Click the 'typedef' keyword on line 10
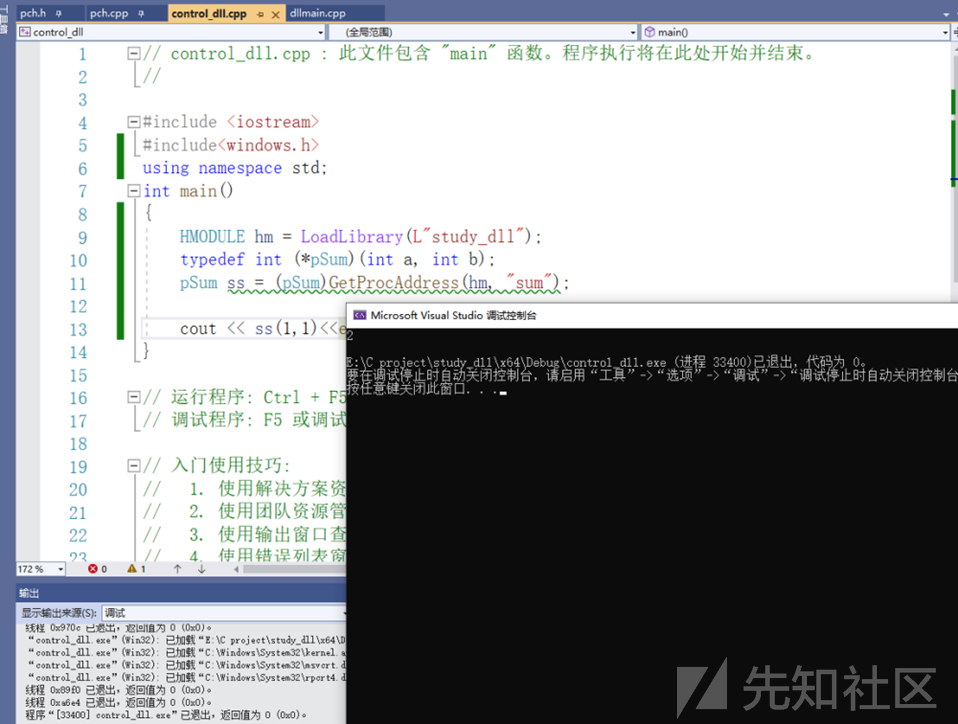 [212, 260]
